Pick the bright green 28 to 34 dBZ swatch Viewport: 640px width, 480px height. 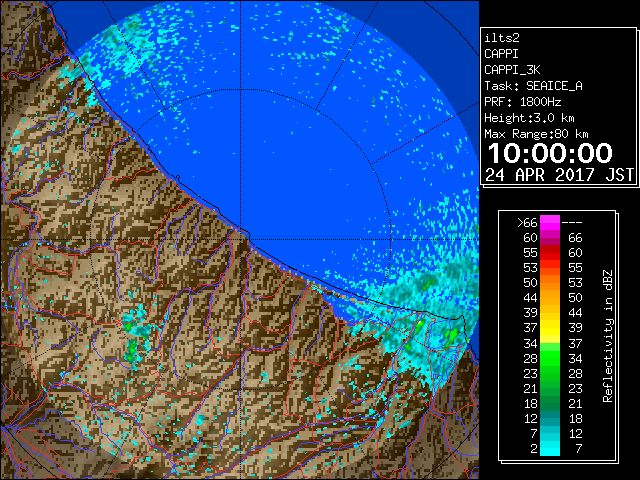tap(550, 358)
